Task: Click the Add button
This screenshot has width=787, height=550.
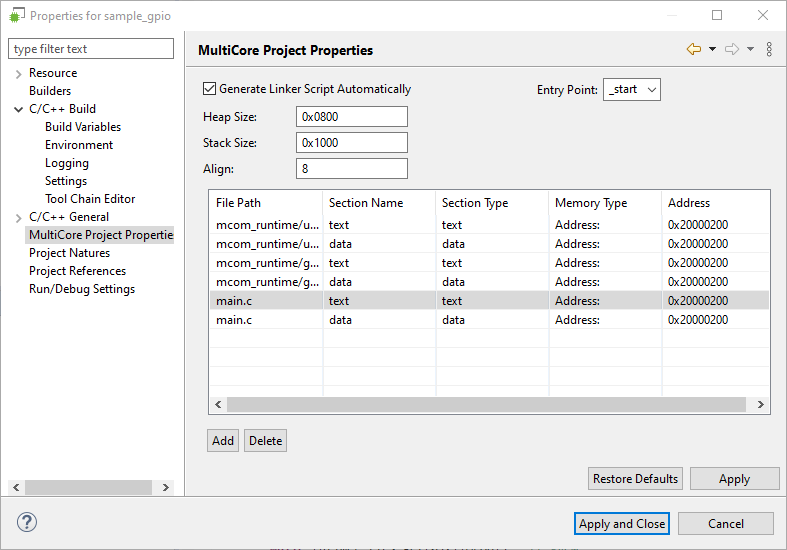Action: click(223, 441)
